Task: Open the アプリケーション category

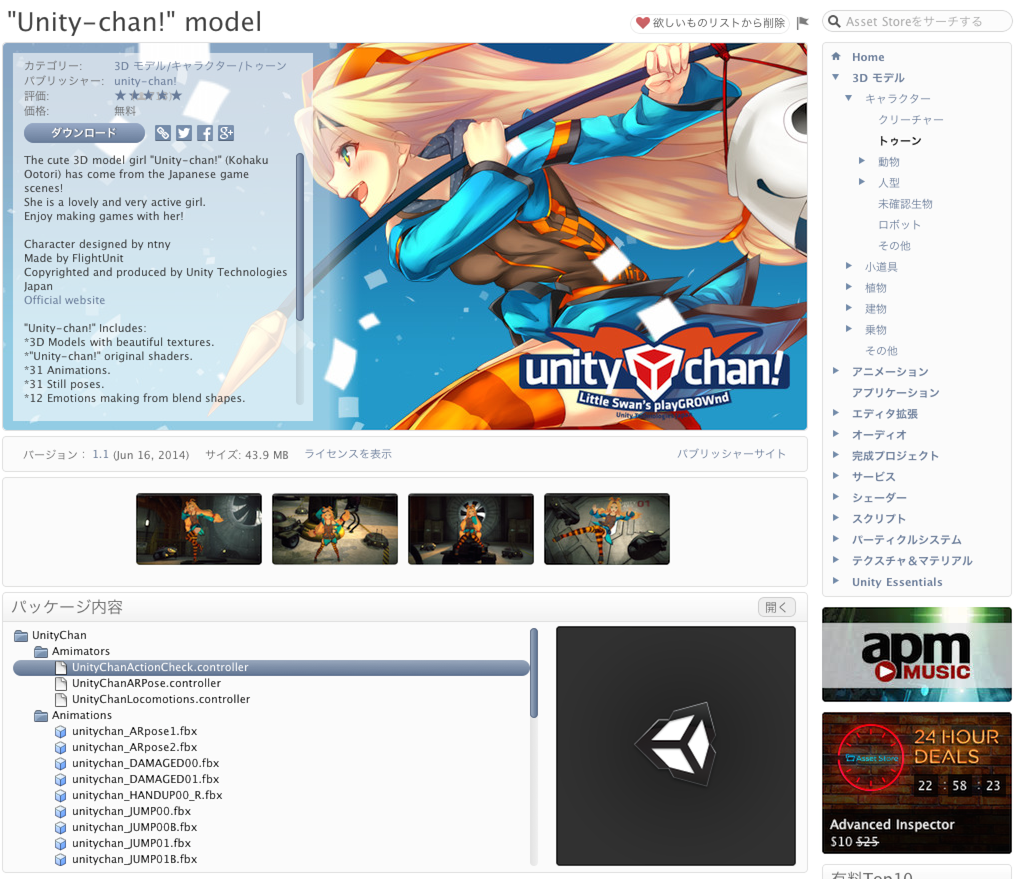Action: click(896, 392)
